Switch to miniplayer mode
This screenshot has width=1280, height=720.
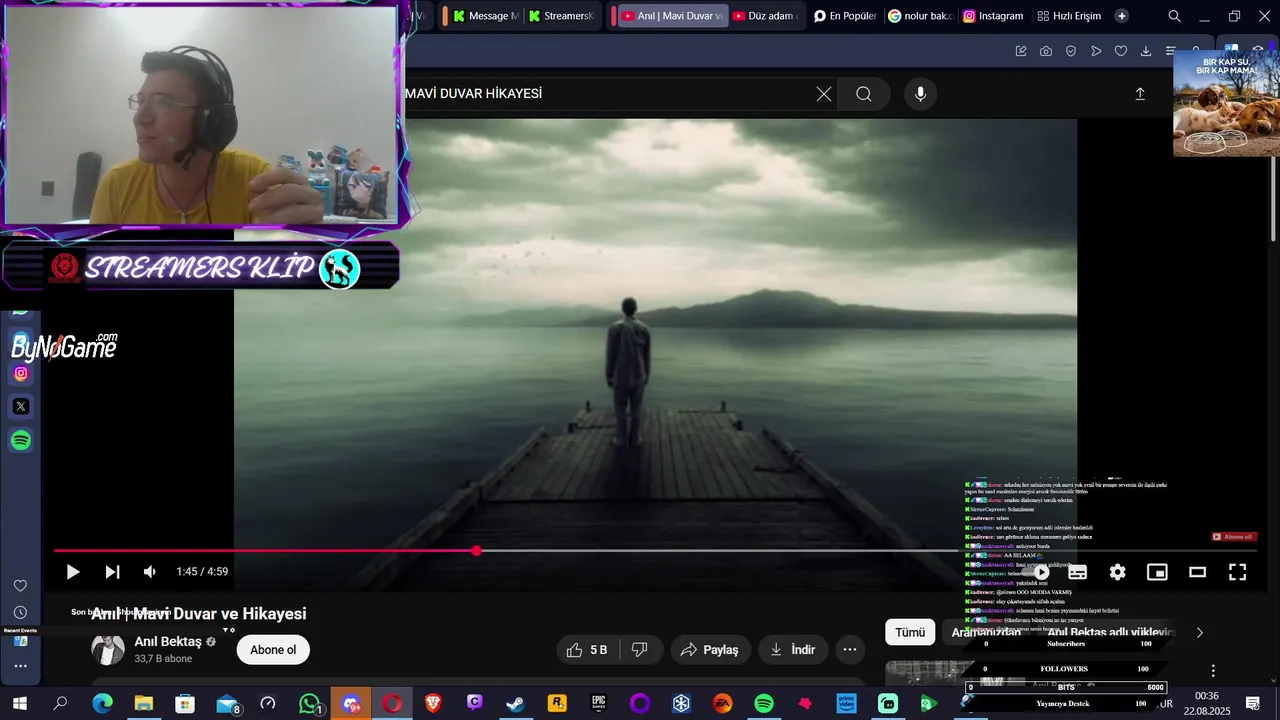[1157, 572]
